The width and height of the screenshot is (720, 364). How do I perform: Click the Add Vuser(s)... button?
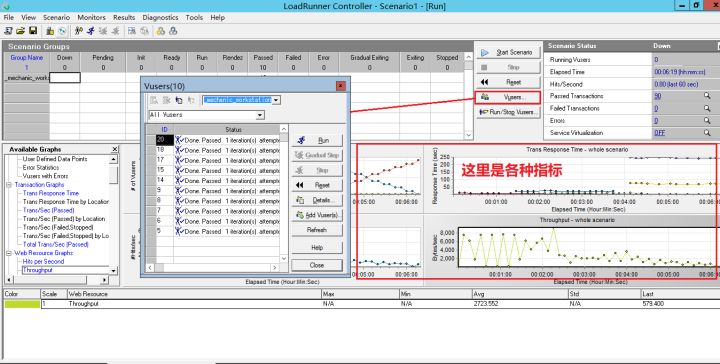pyautogui.click(x=317, y=215)
